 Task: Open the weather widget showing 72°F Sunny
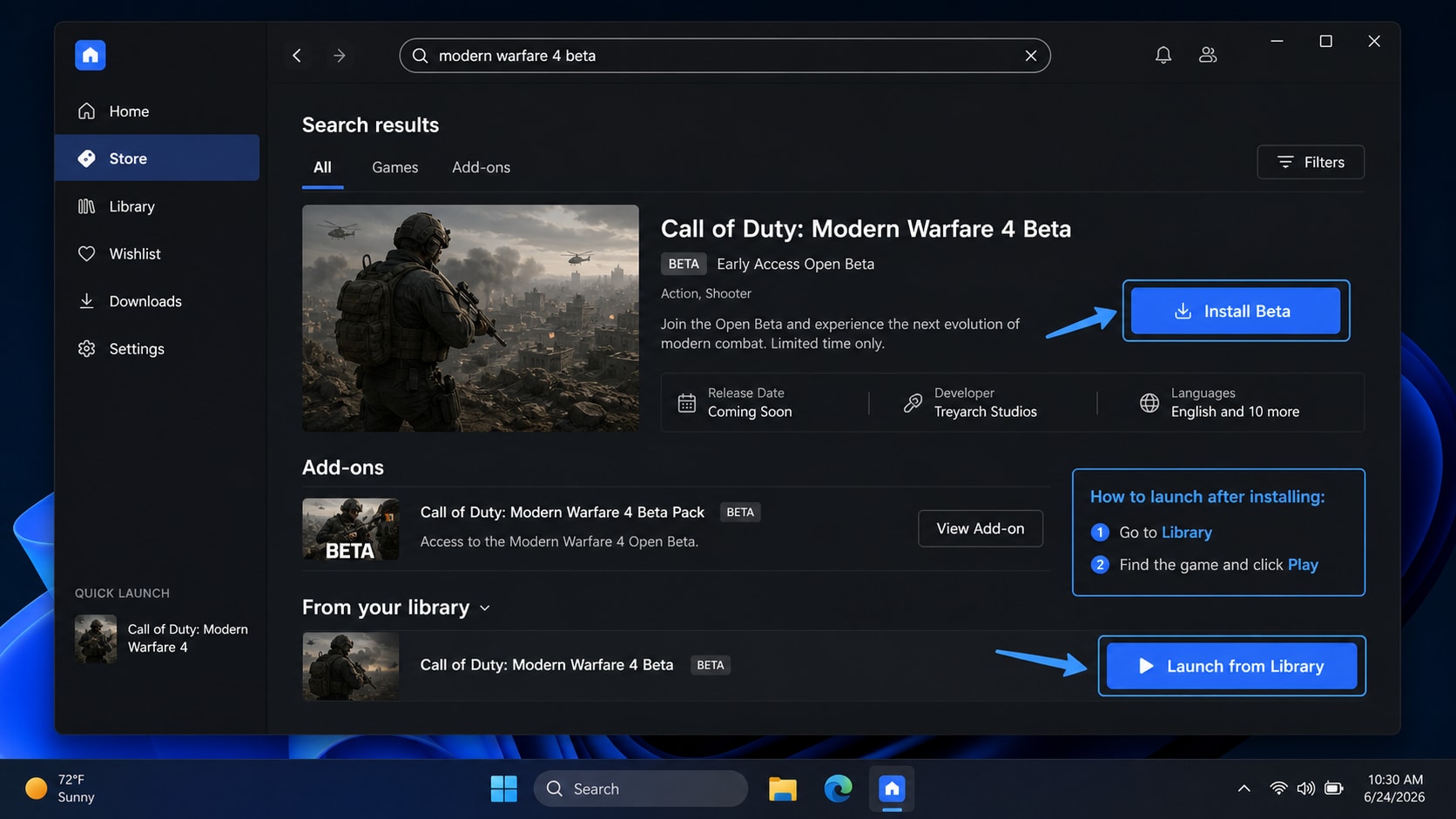[x=60, y=789]
